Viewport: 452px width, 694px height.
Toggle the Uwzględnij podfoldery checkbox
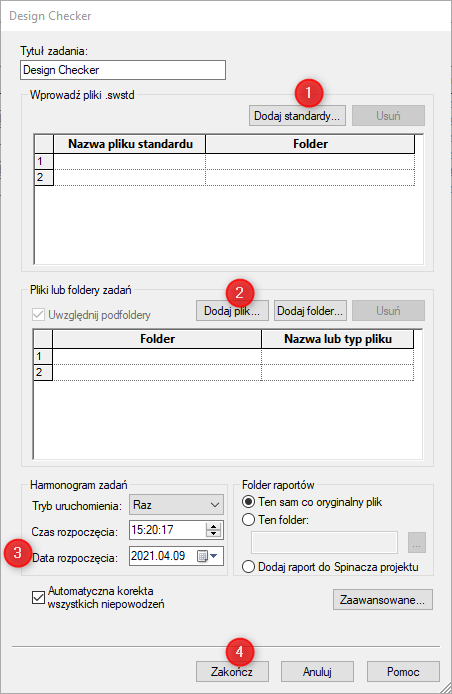(38, 315)
